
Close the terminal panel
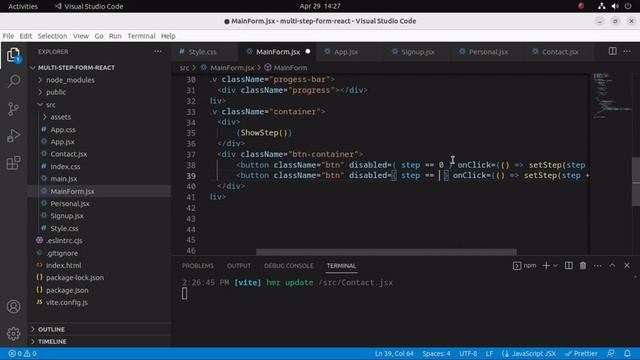coord(627,266)
